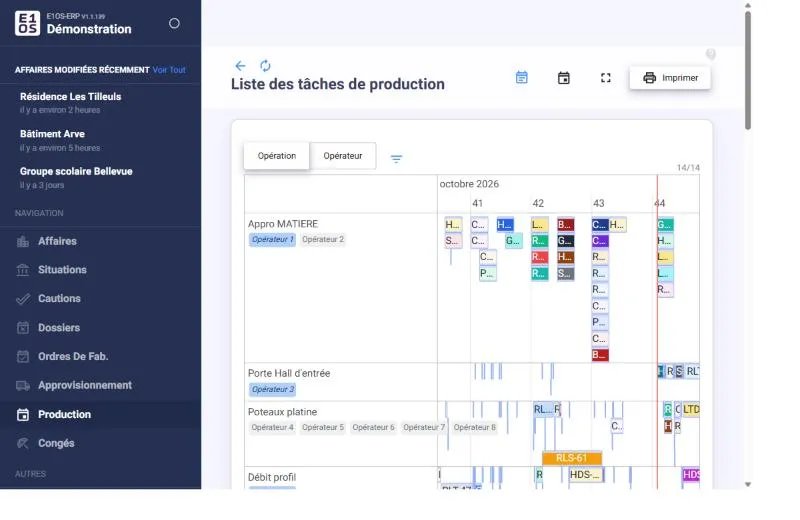800x520 pixels.
Task: Click the Approvisionnement truck icon
Action: pyautogui.click(x=23, y=385)
